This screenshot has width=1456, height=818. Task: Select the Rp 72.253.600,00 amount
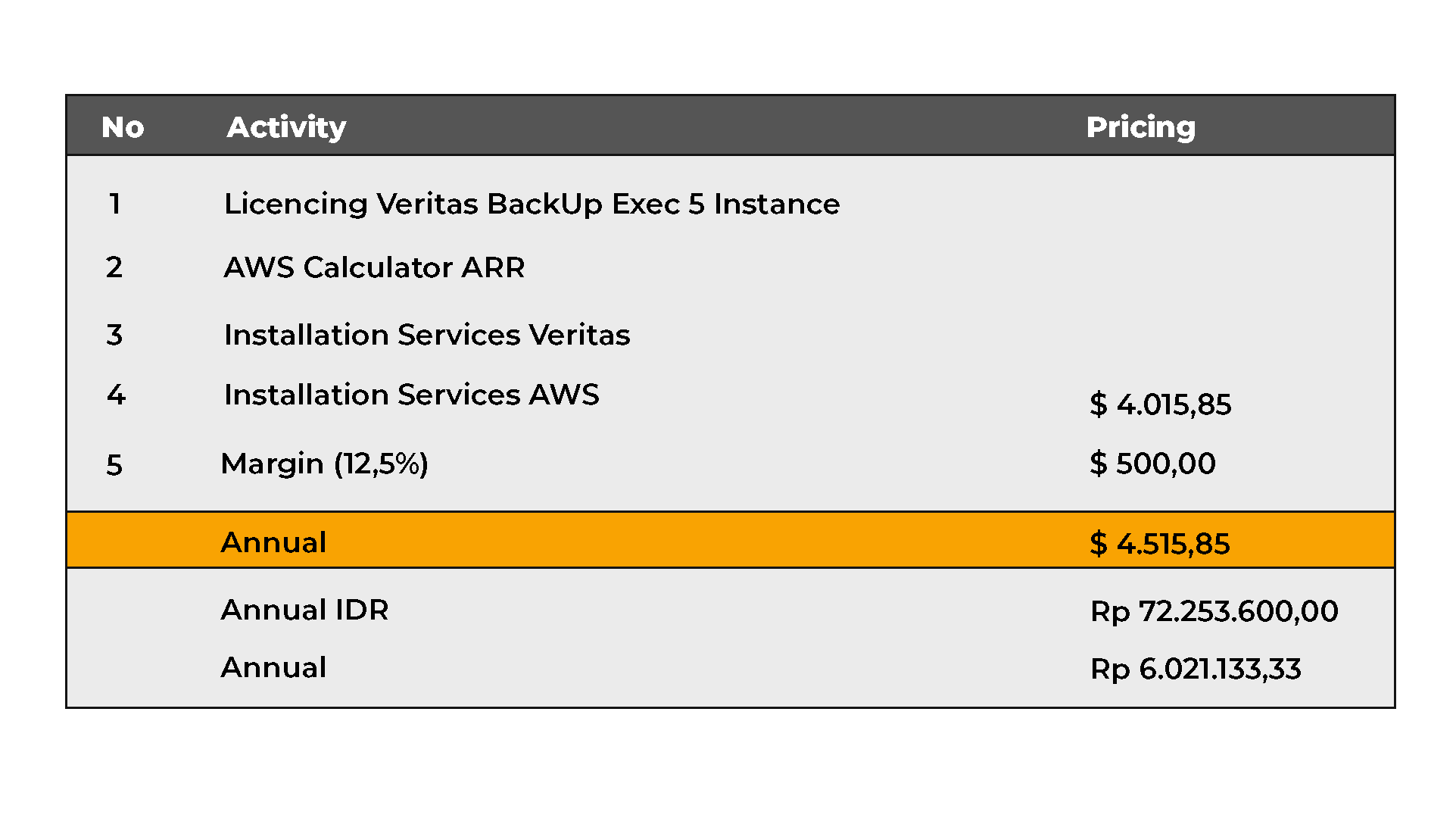1214,611
